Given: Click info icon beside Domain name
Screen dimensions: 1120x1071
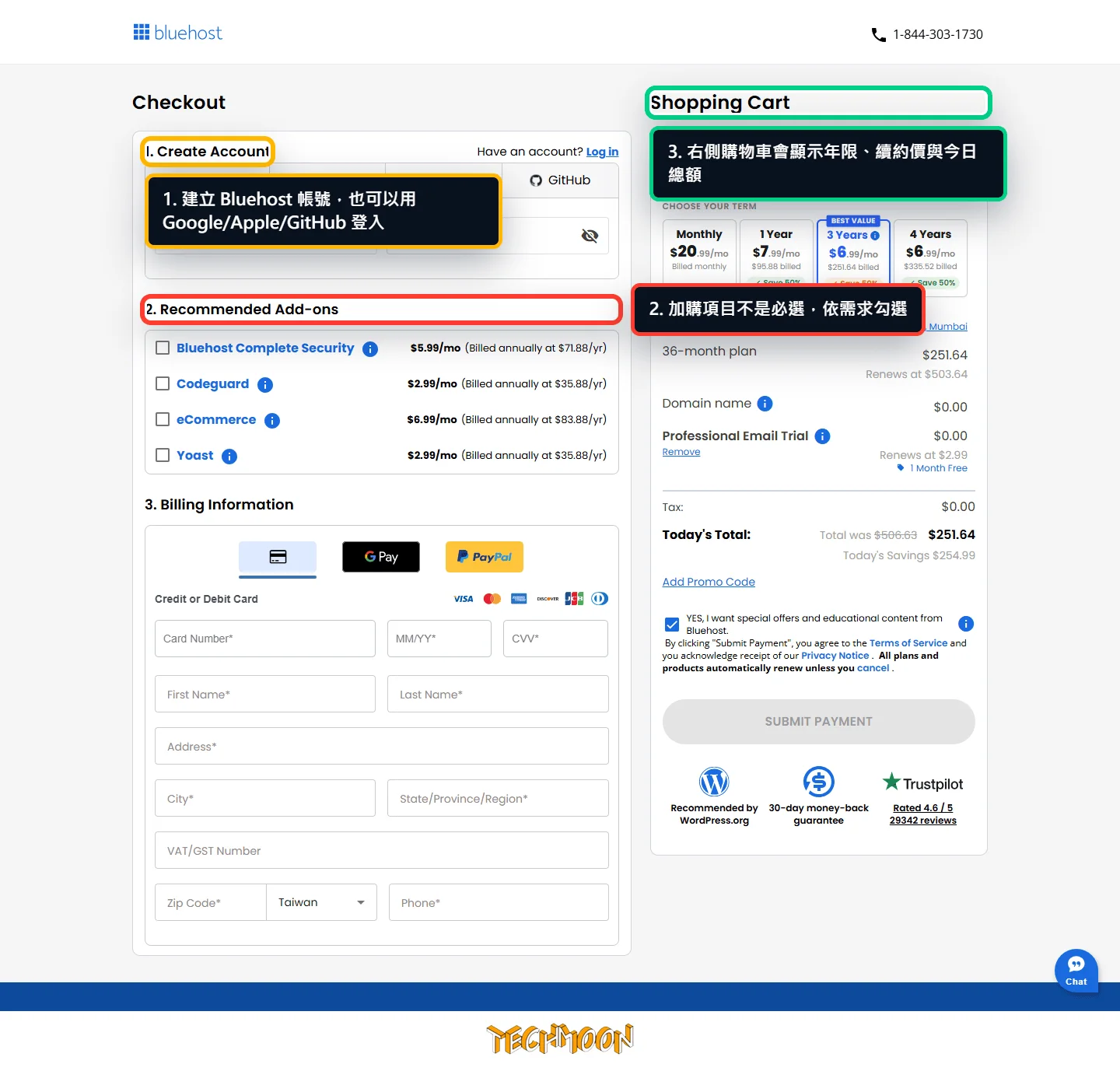Looking at the screenshot, I should [765, 404].
